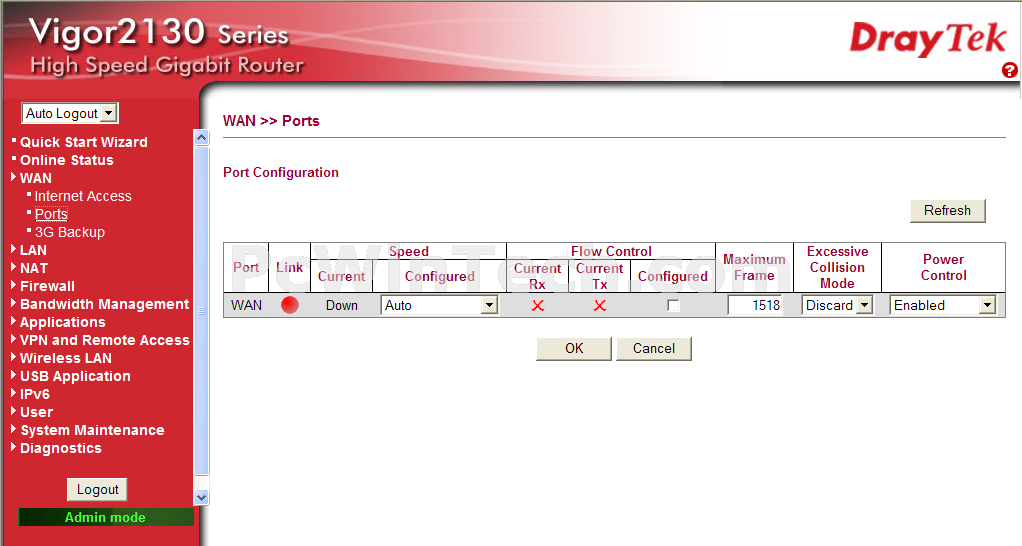1022x546 pixels.
Task: Click the sidebar scrollbar thumb
Action: [201, 311]
